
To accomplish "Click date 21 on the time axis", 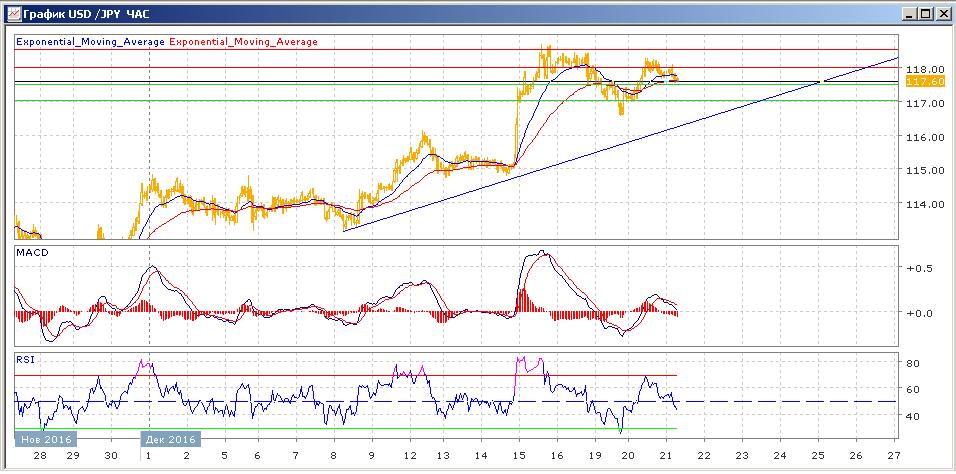I will click(668, 455).
